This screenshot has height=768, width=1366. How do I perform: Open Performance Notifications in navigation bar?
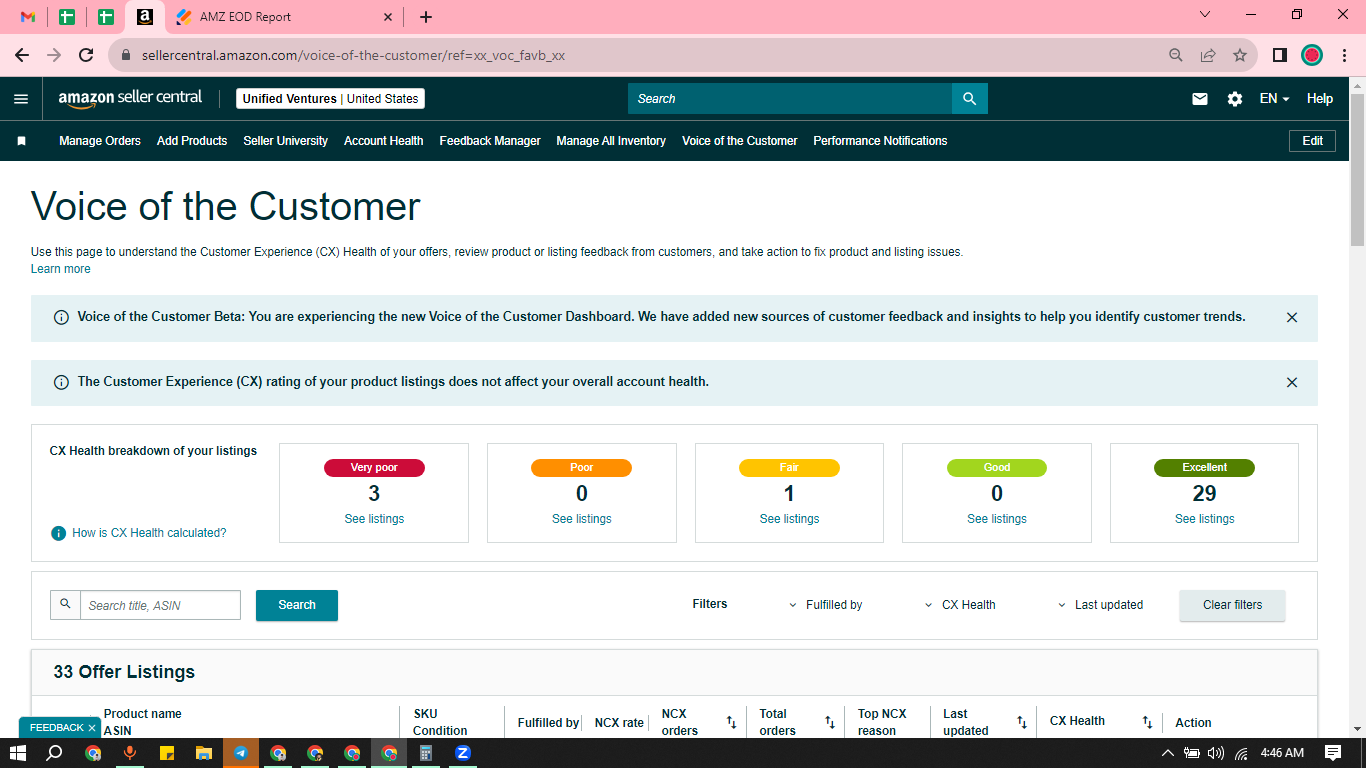point(880,141)
